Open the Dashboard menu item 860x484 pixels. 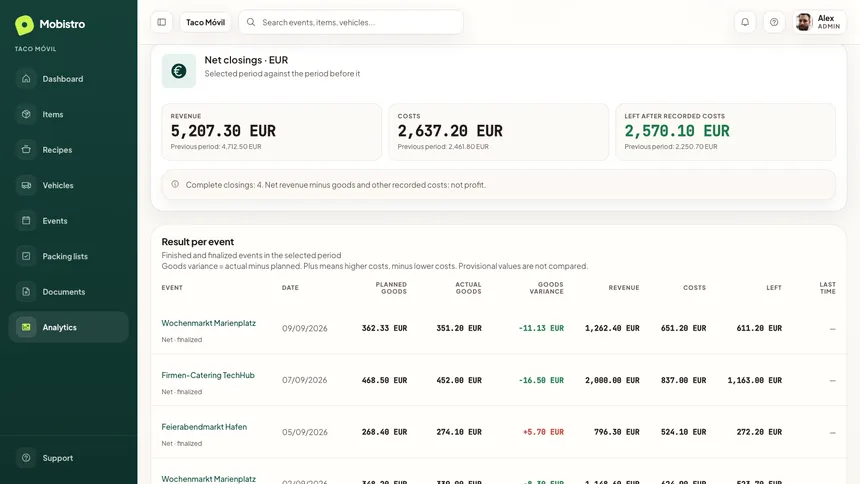coord(69,78)
